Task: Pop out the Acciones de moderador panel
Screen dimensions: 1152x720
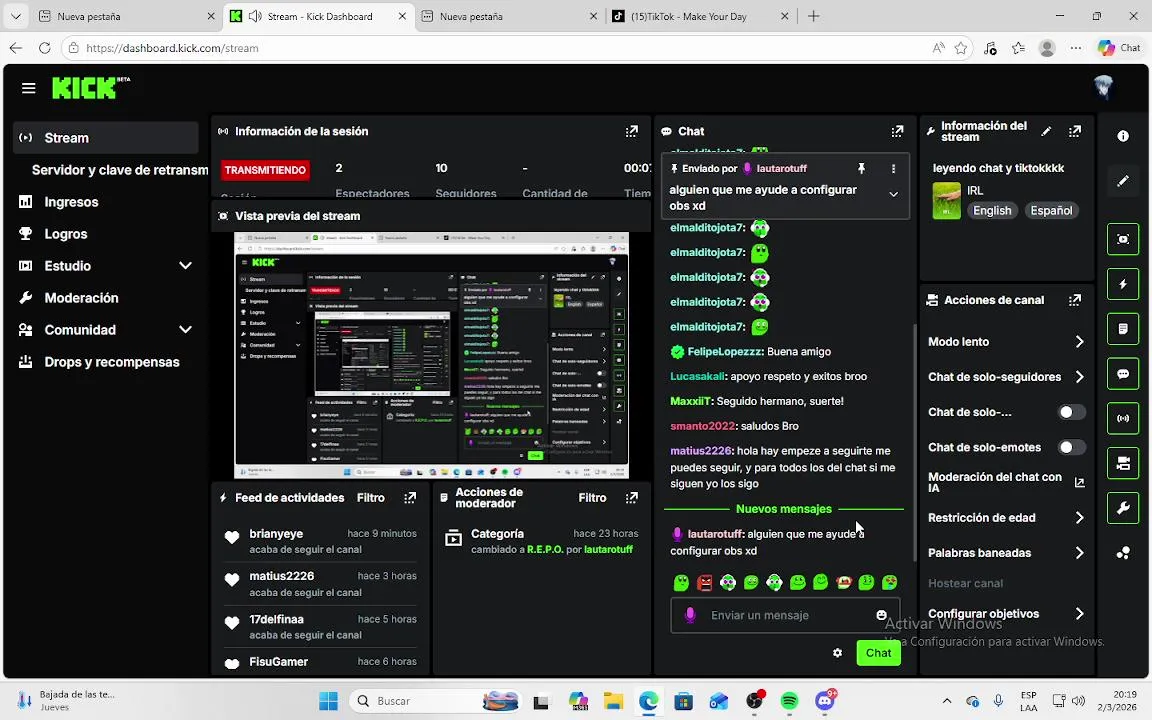Action: pyautogui.click(x=632, y=498)
